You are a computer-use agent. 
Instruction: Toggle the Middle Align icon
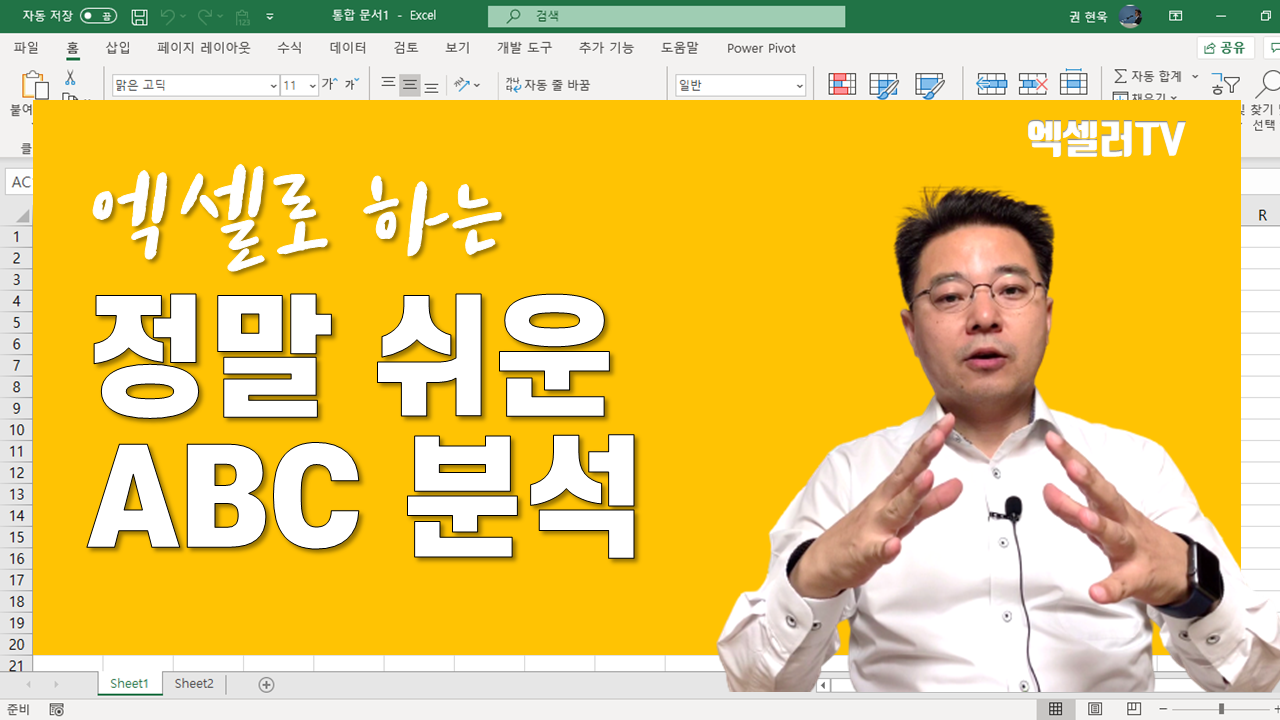click(410, 85)
